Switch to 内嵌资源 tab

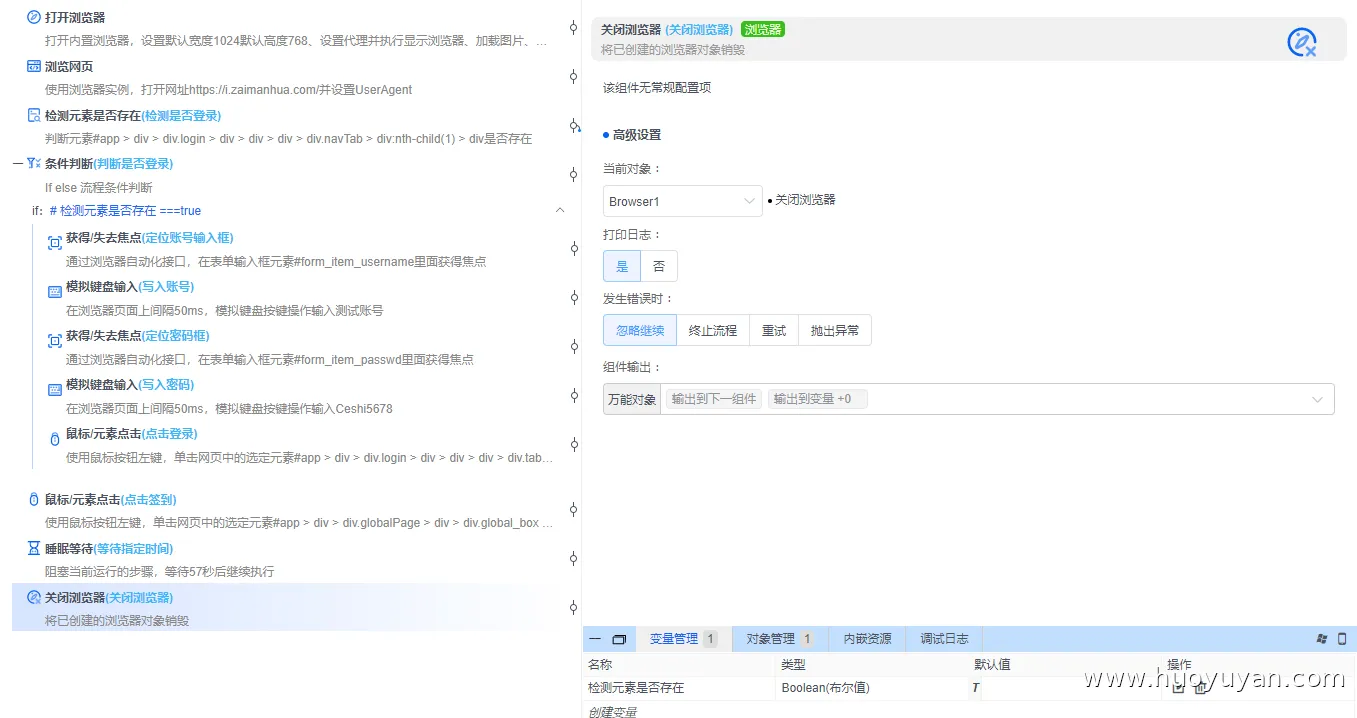(x=867, y=638)
